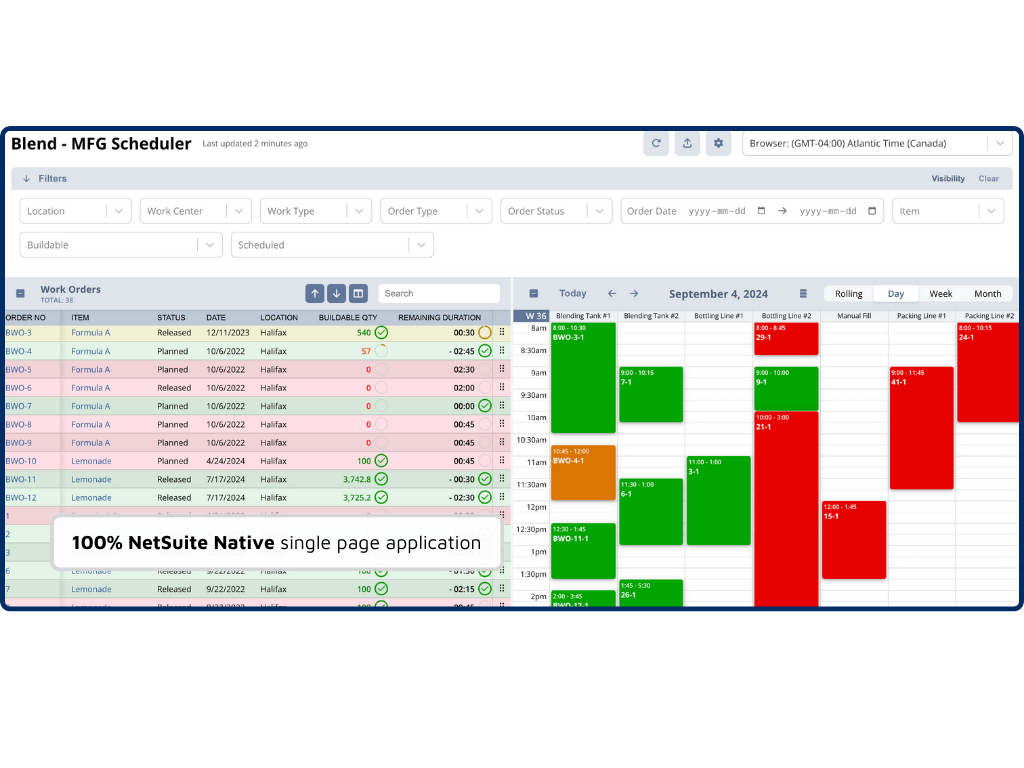Click the Today button
Image resolution: width=1024 pixels, height=768 pixels.
point(573,294)
